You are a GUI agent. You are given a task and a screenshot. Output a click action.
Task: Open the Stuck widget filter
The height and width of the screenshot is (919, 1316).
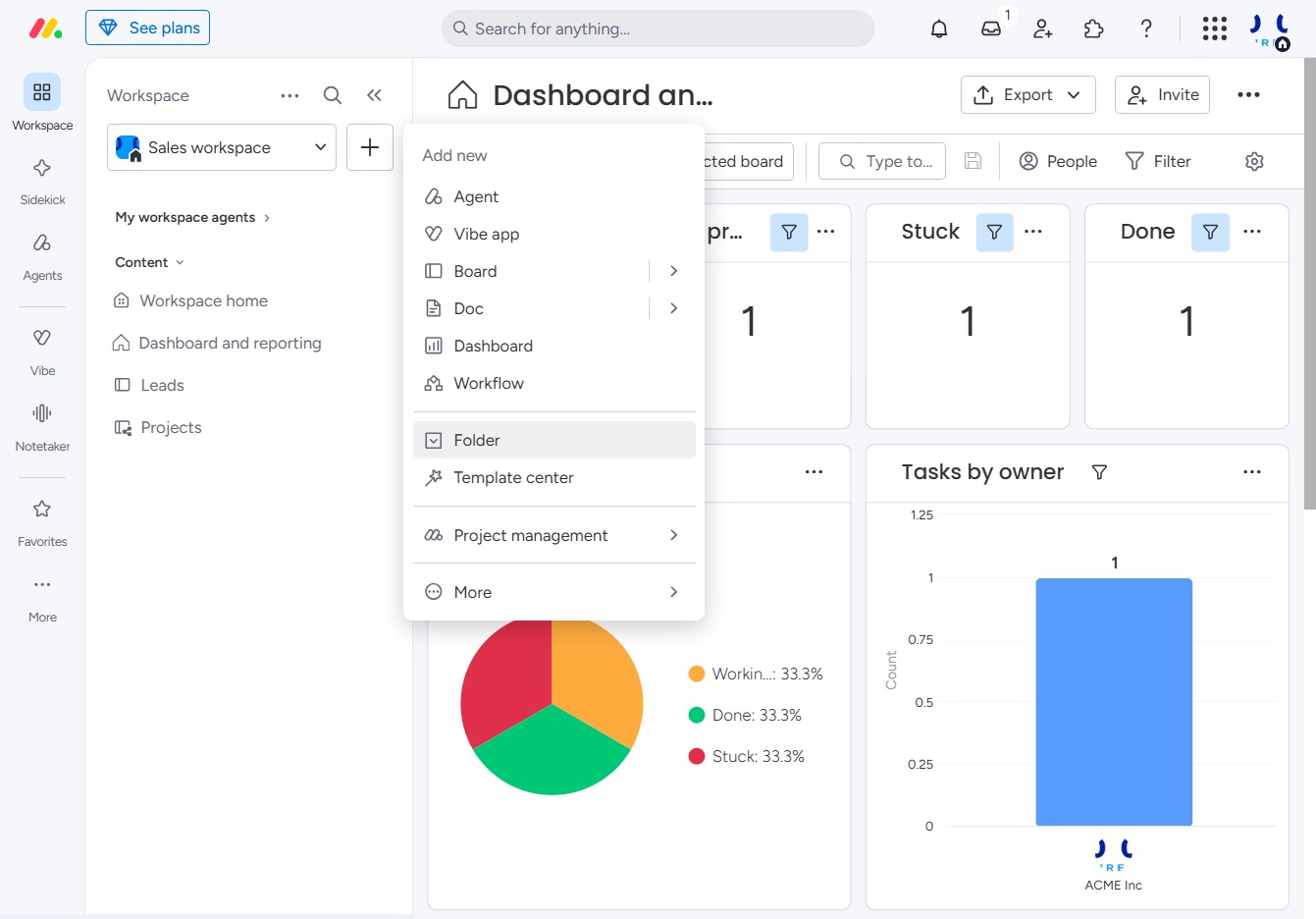tap(994, 232)
